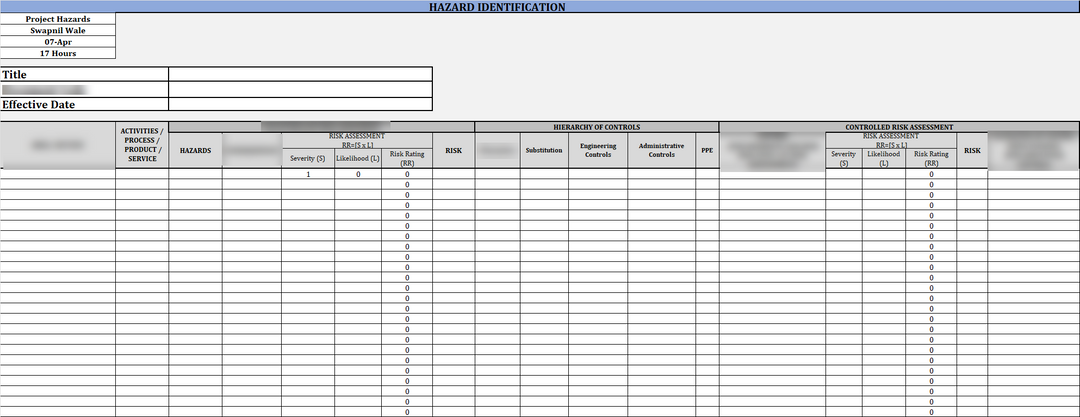The height and width of the screenshot is (417, 1080).
Task: Select the HAZARDS column header
Action: (196, 150)
